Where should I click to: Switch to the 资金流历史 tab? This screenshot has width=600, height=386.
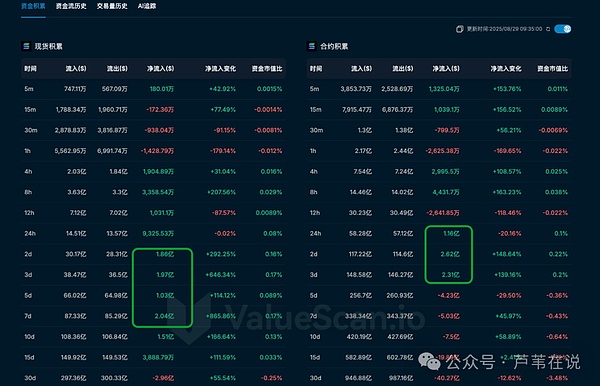point(71,6)
